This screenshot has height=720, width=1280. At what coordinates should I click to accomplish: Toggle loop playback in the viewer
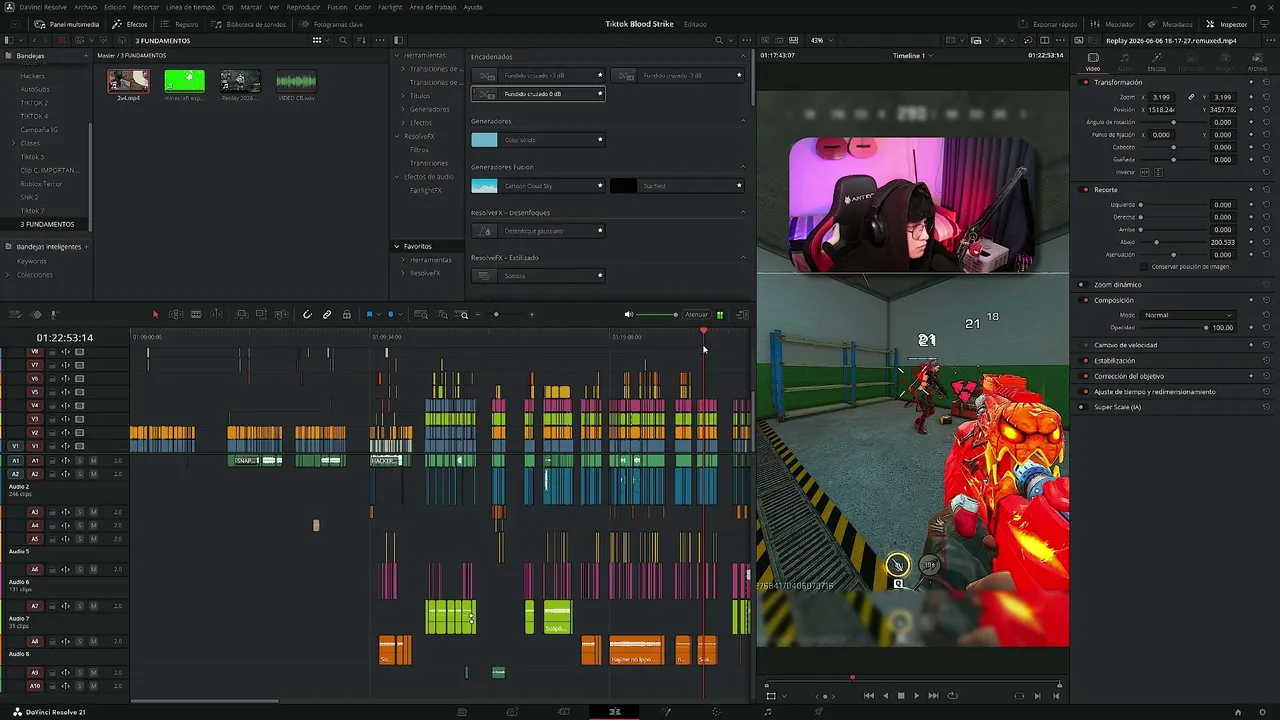click(x=952, y=696)
